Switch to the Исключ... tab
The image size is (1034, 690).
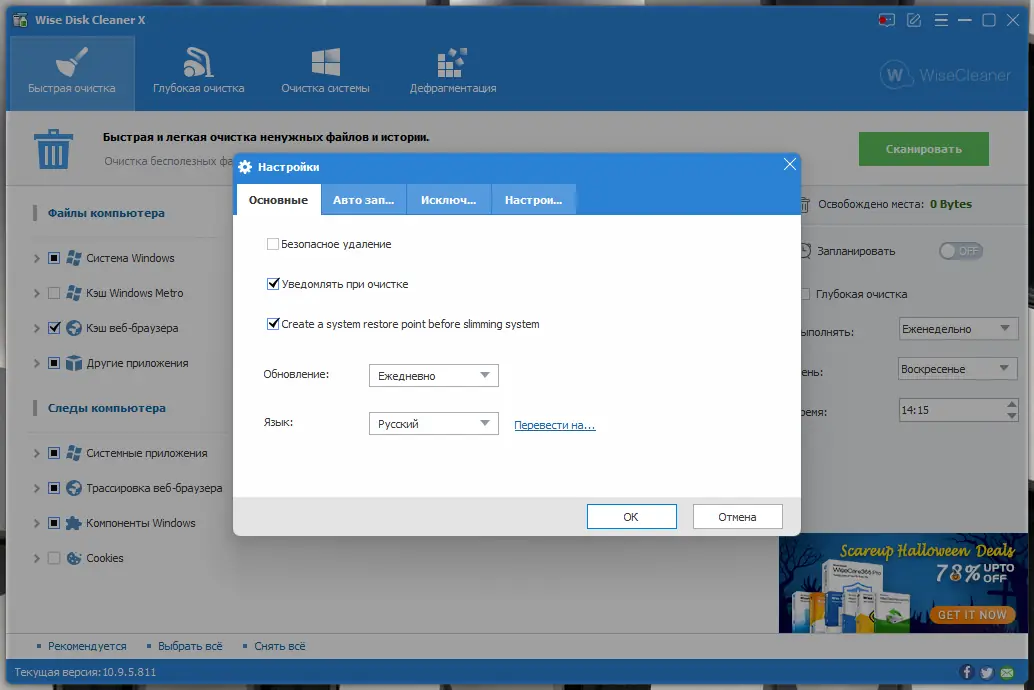click(x=448, y=200)
